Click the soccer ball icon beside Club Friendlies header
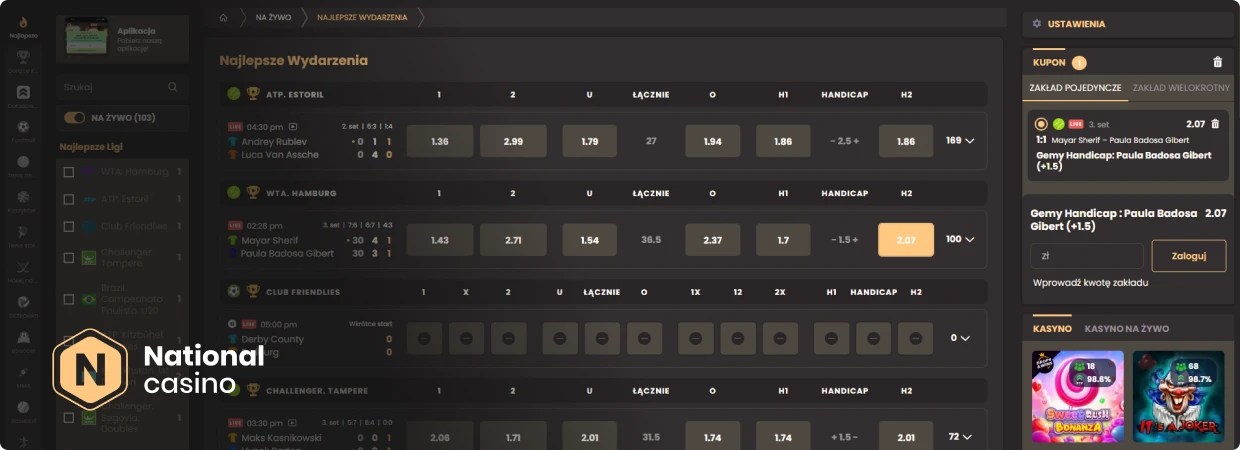The image size is (1240, 450). coord(234,292)
